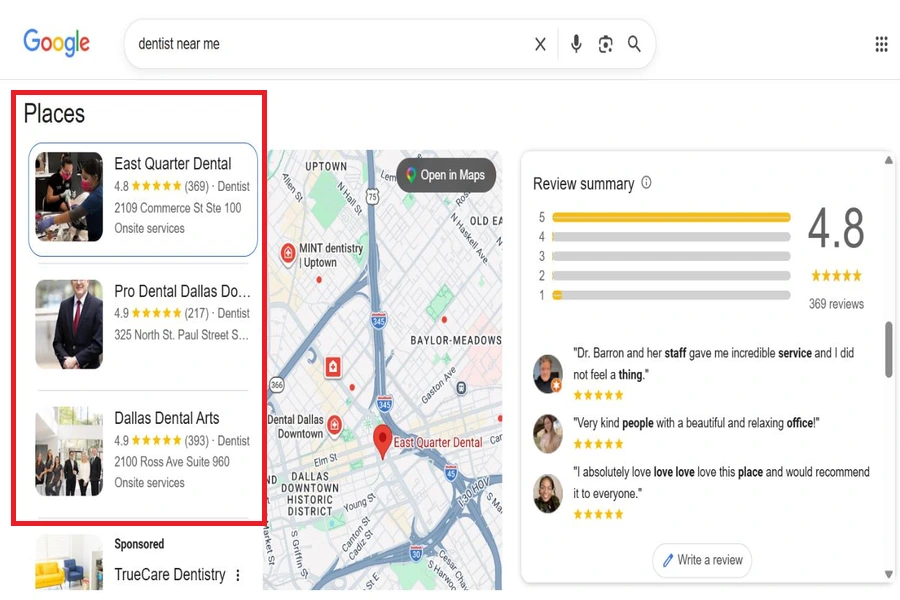
Task: Click the 3-star rating bar
Action: coord(671,256)
